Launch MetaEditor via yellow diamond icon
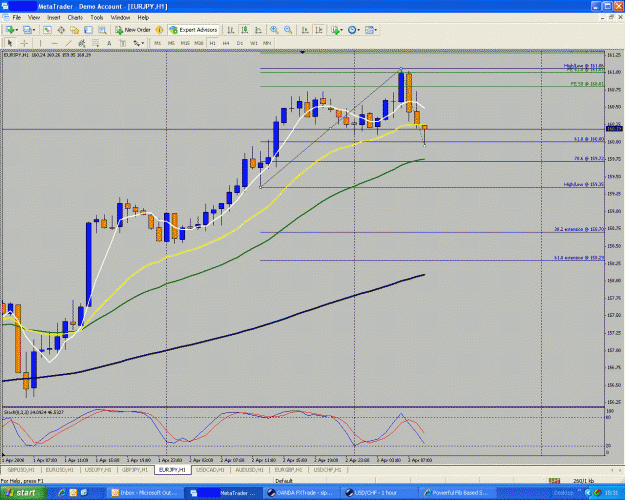 [159, 30]
